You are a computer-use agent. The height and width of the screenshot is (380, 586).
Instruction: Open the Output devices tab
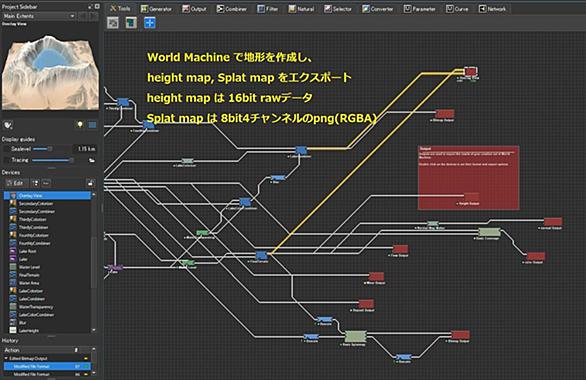tap(194, 9)
